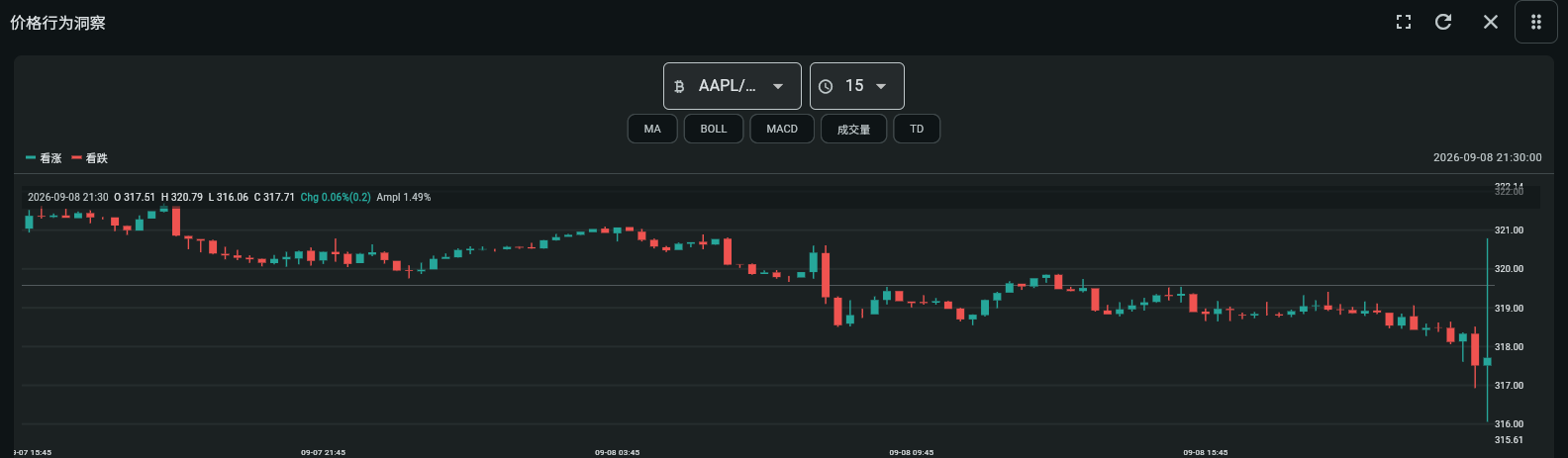Open the 15 interval dropdown
1568x458 pixels.
click(856, 86)
